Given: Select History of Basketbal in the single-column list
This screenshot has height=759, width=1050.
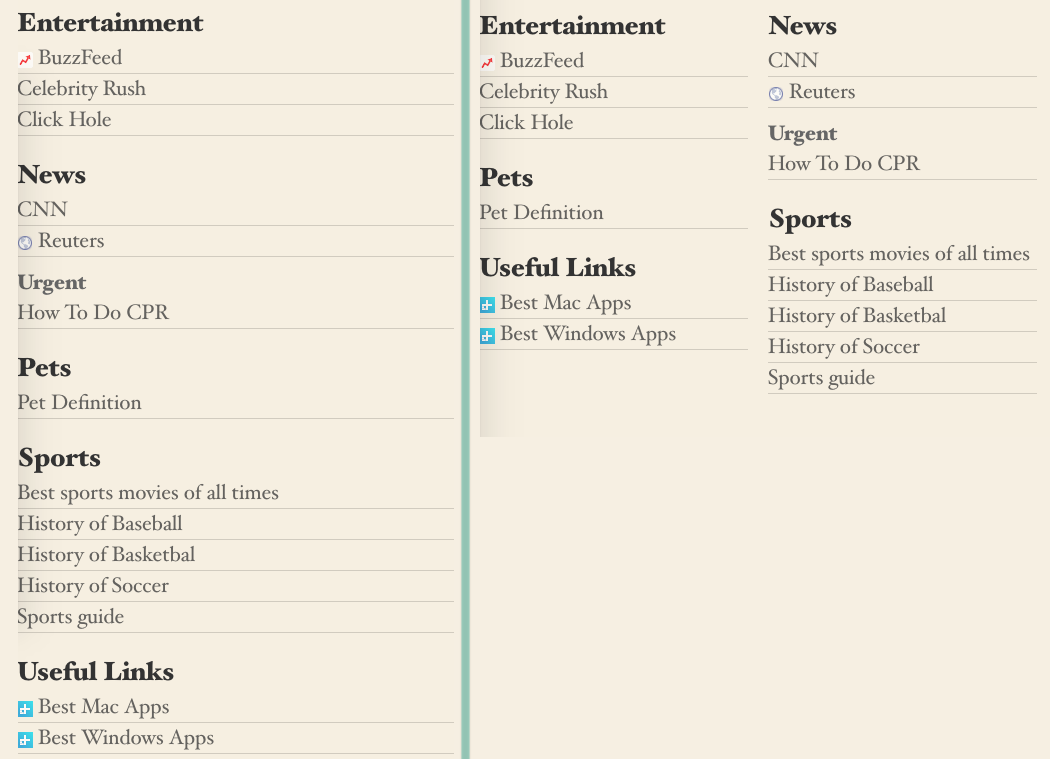Looking at the screenshot, I should (106, 554).
